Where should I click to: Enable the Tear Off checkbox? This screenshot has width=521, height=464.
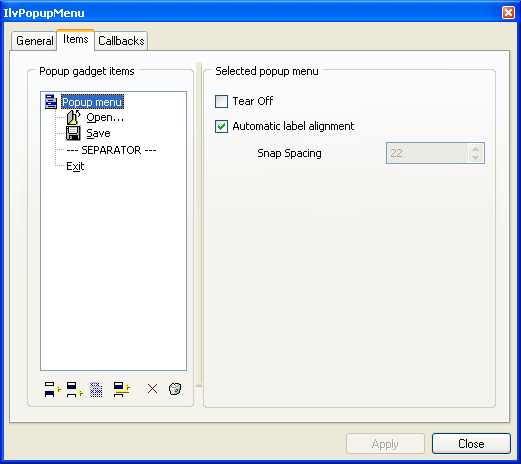point(221,101)
